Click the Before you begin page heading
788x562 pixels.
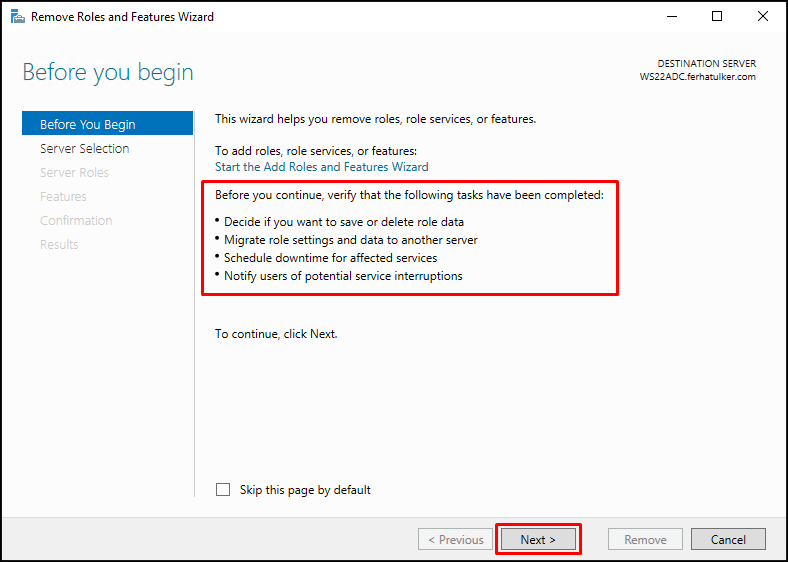click(x=108, y=73)
